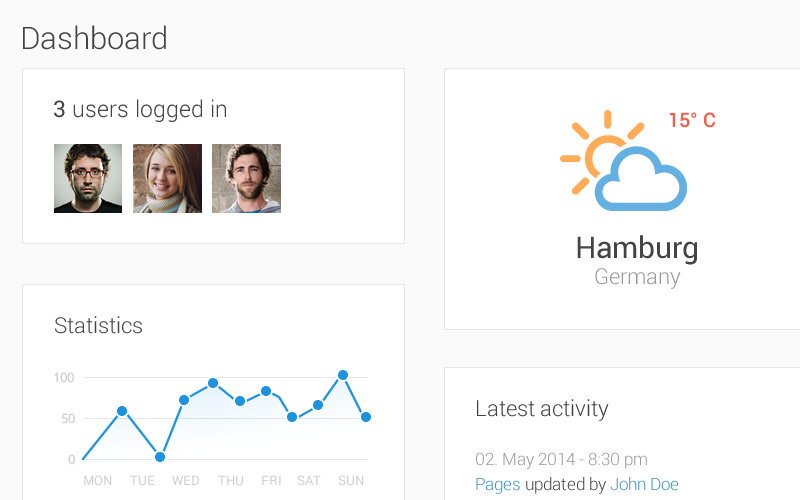The width and height of the screenshot is (800, 500).
Task: Open John Doe's profile link
Action: 644,484
